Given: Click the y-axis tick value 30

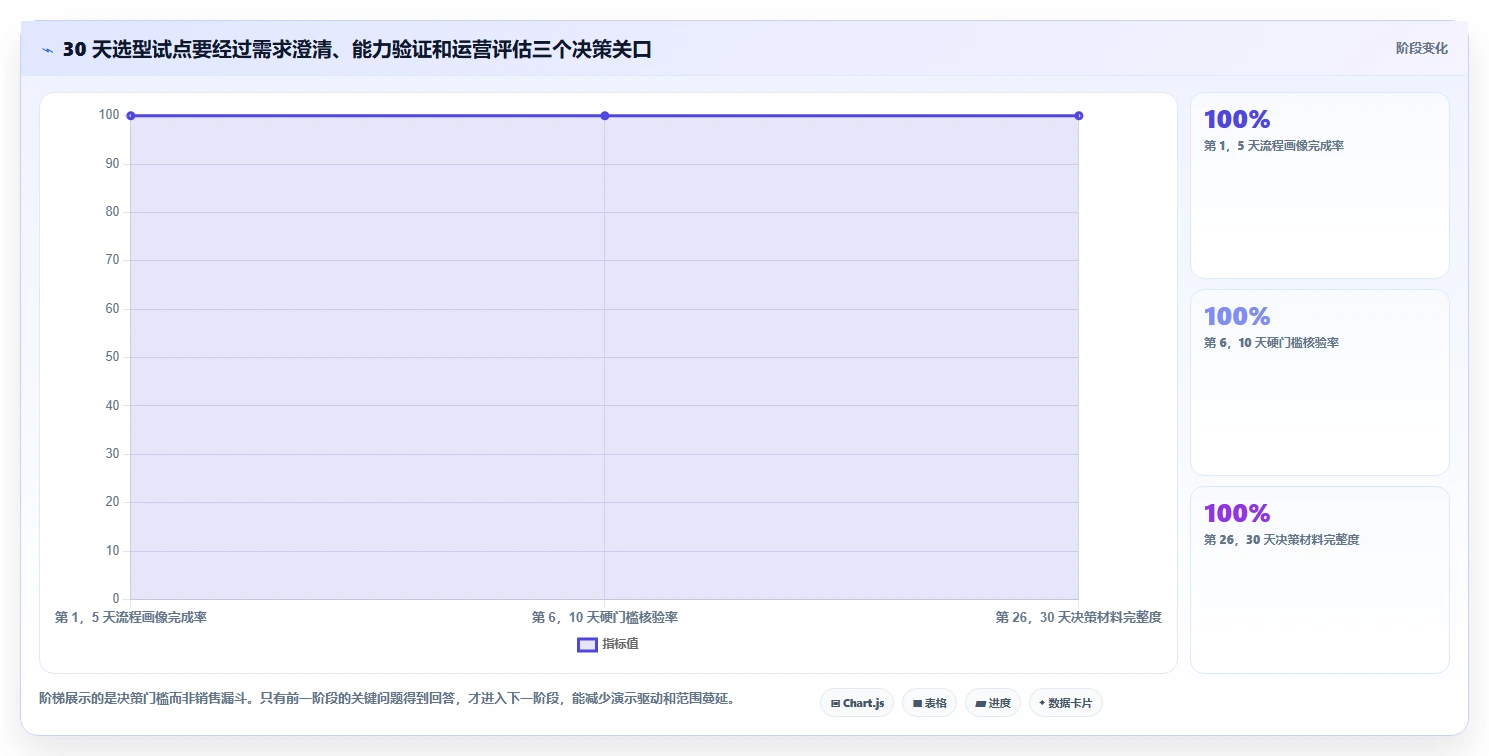Looking at the screenshot, I should click(x=113, y=454).
